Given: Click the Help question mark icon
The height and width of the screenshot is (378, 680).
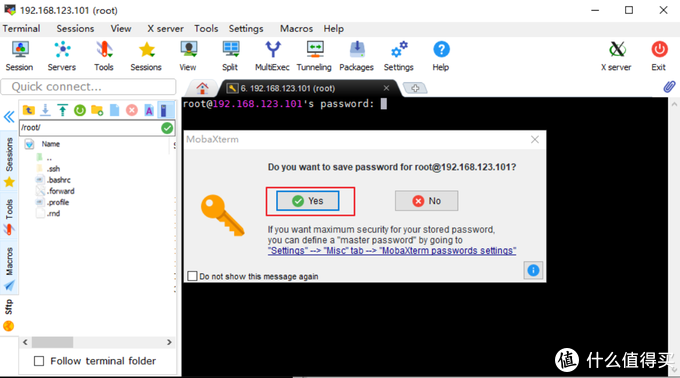Looking at the screenshot, I should click(441, 55).
